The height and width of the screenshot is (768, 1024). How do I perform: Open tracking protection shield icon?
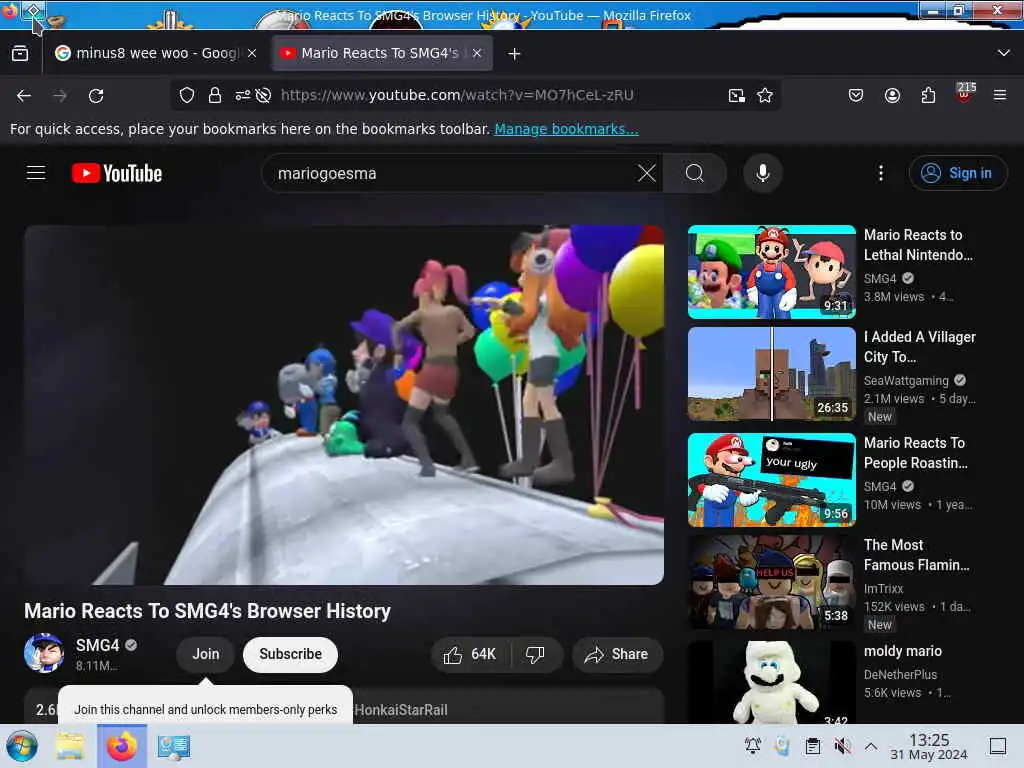187,95
